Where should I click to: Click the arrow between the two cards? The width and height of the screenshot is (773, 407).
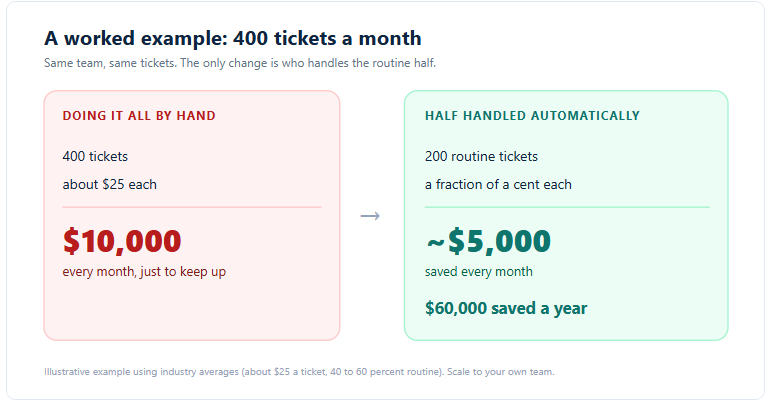point(370,216)
